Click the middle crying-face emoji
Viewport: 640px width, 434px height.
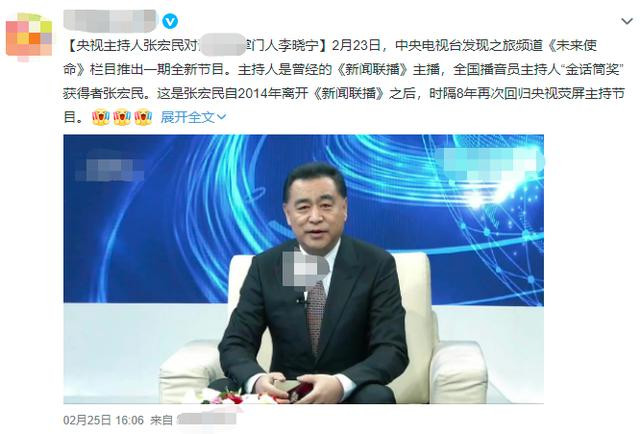point(122,117)
